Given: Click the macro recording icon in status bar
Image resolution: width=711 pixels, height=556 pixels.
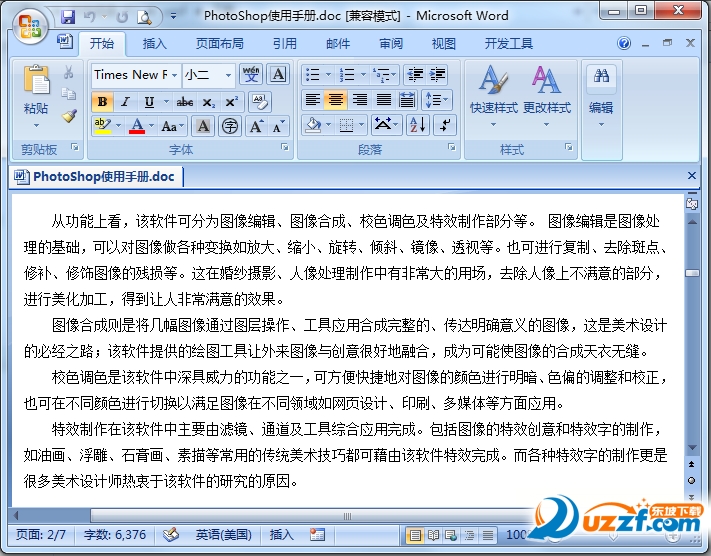Looking at the screenshot, I should coord(317,535).
